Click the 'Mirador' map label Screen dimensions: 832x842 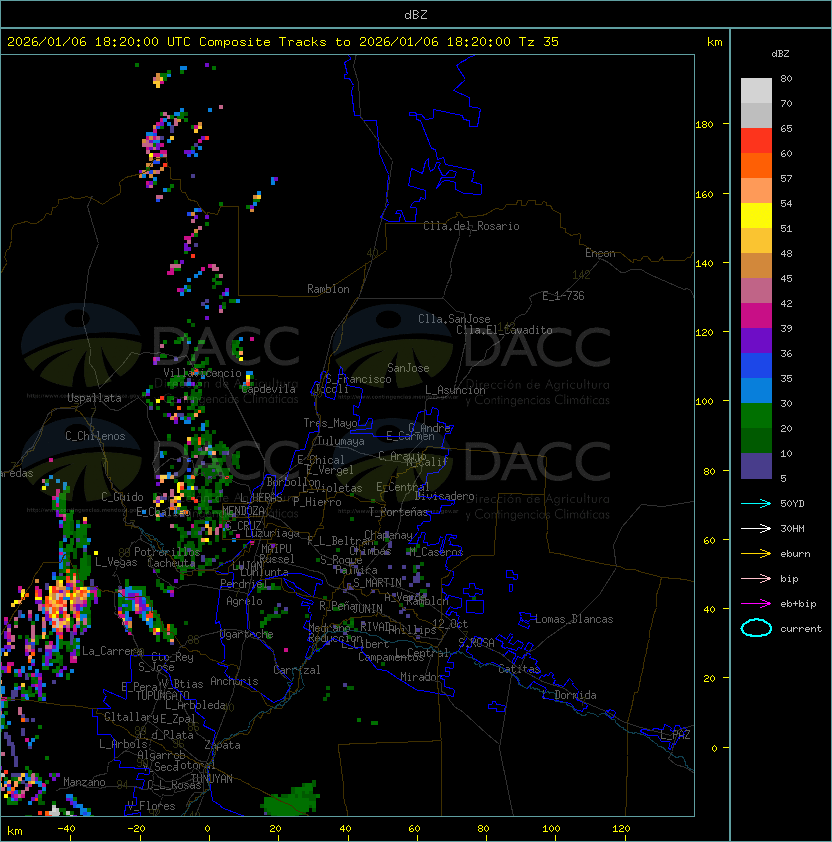click(421, 677)
